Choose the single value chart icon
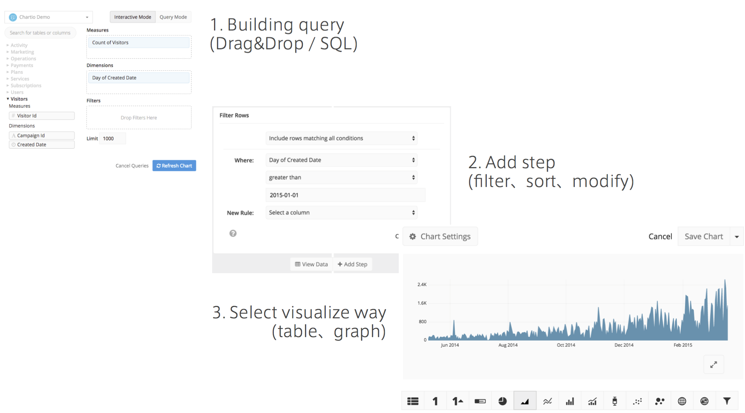Image resolution: width=745 pixels, height=413 pixels. (x=435, y=401)
